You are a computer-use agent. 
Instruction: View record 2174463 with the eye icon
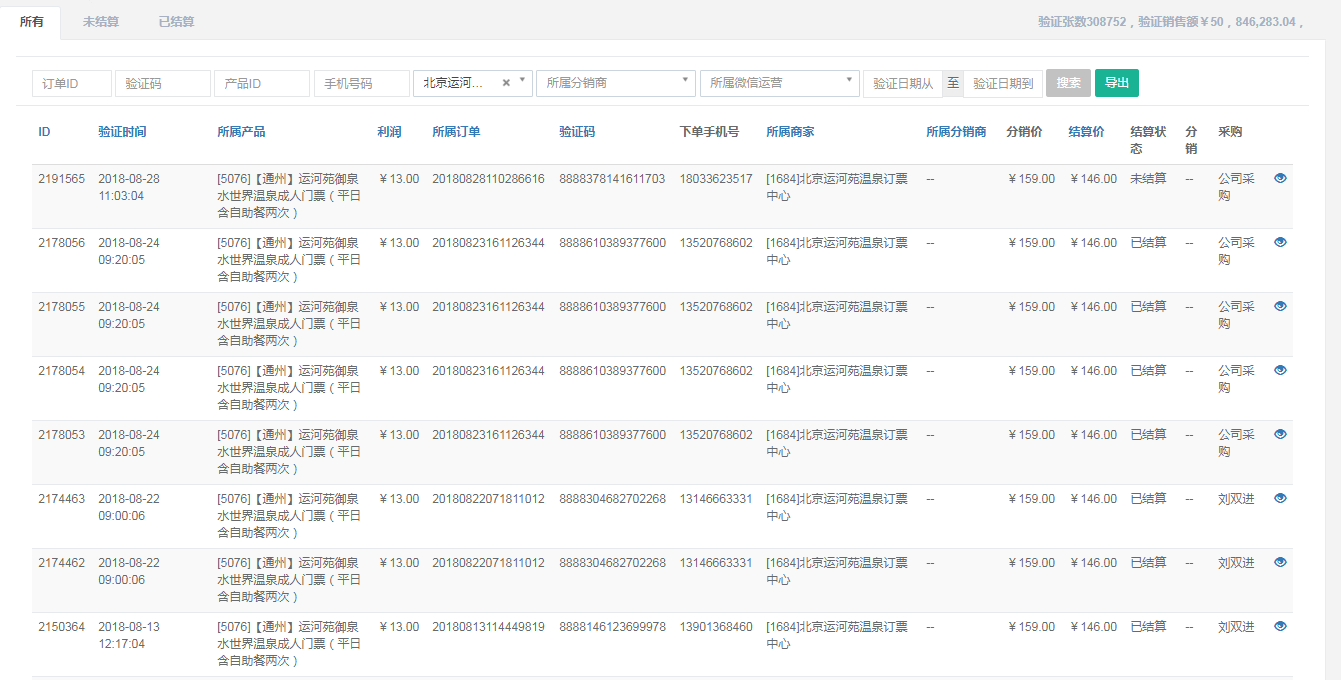(x=1280, y=498)
